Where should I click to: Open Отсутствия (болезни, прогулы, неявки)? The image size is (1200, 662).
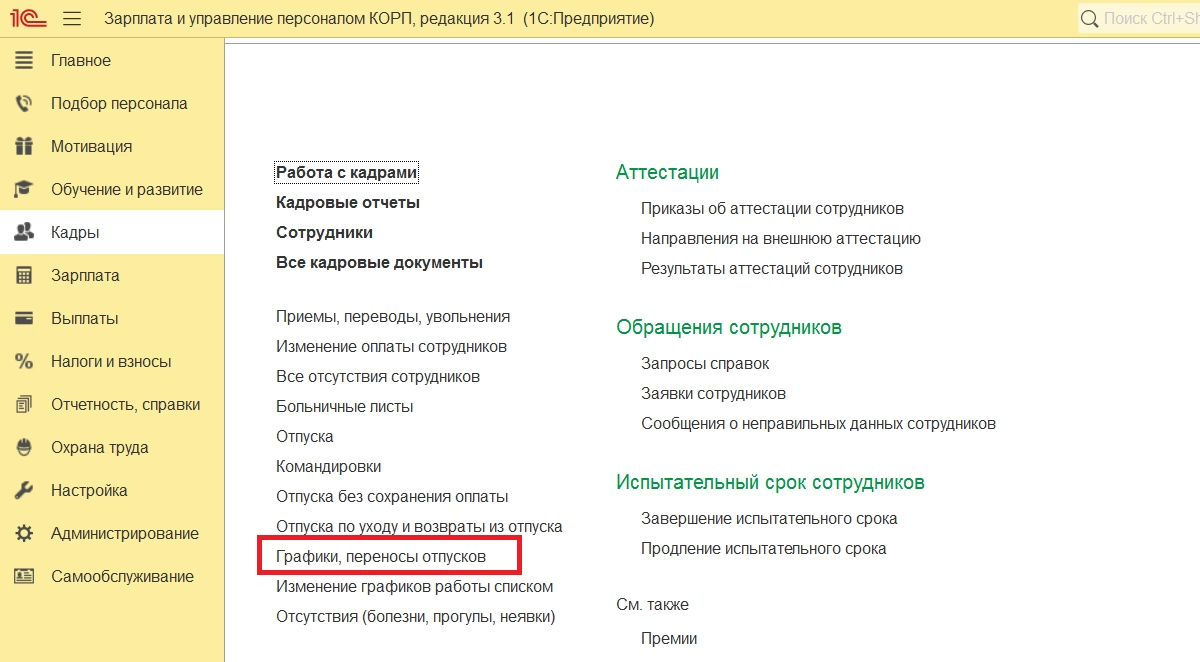coord(415,617)
